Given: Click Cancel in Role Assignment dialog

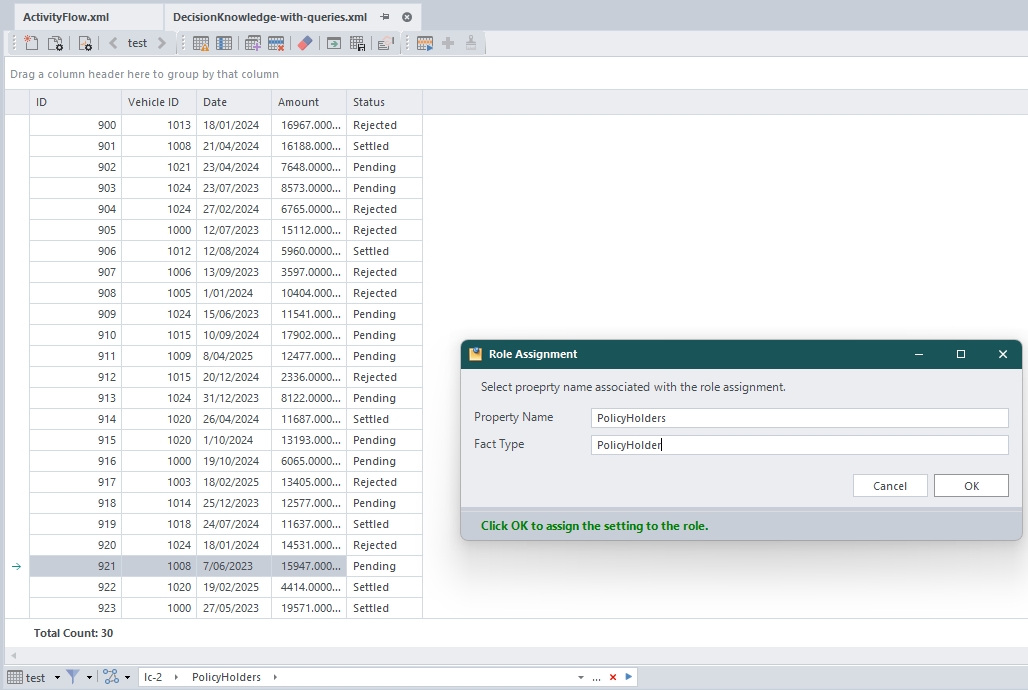Looking at the screenshot, I should point(890,486).
